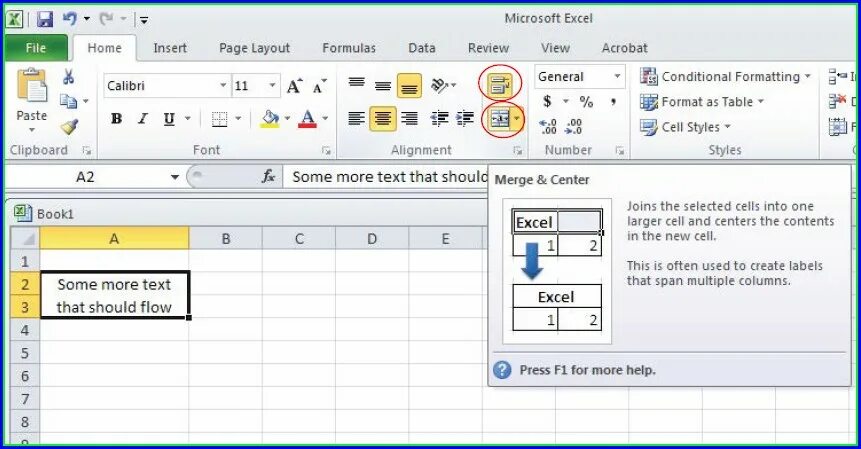This screenshot has height=449, width=861.
Task: Switch to the Page Layout tab
Action: point(254,48)
